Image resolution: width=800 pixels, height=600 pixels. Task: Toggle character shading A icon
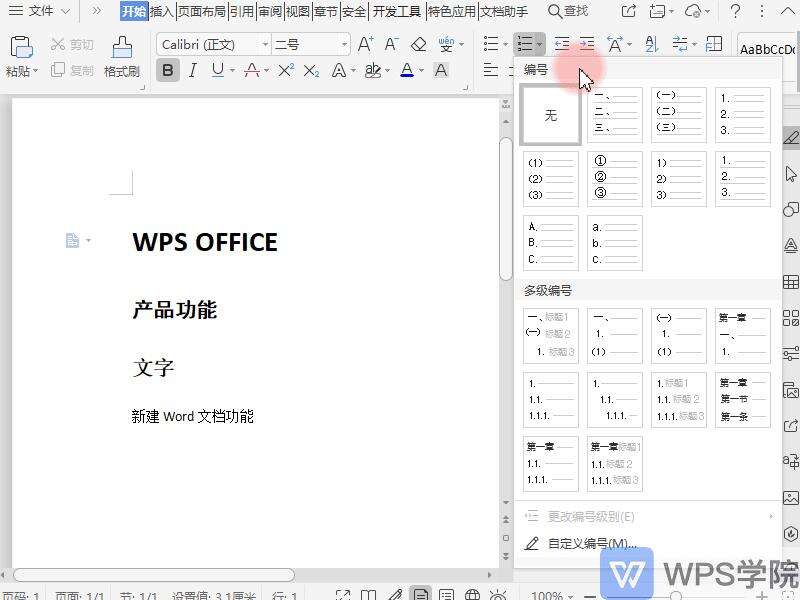441,70
